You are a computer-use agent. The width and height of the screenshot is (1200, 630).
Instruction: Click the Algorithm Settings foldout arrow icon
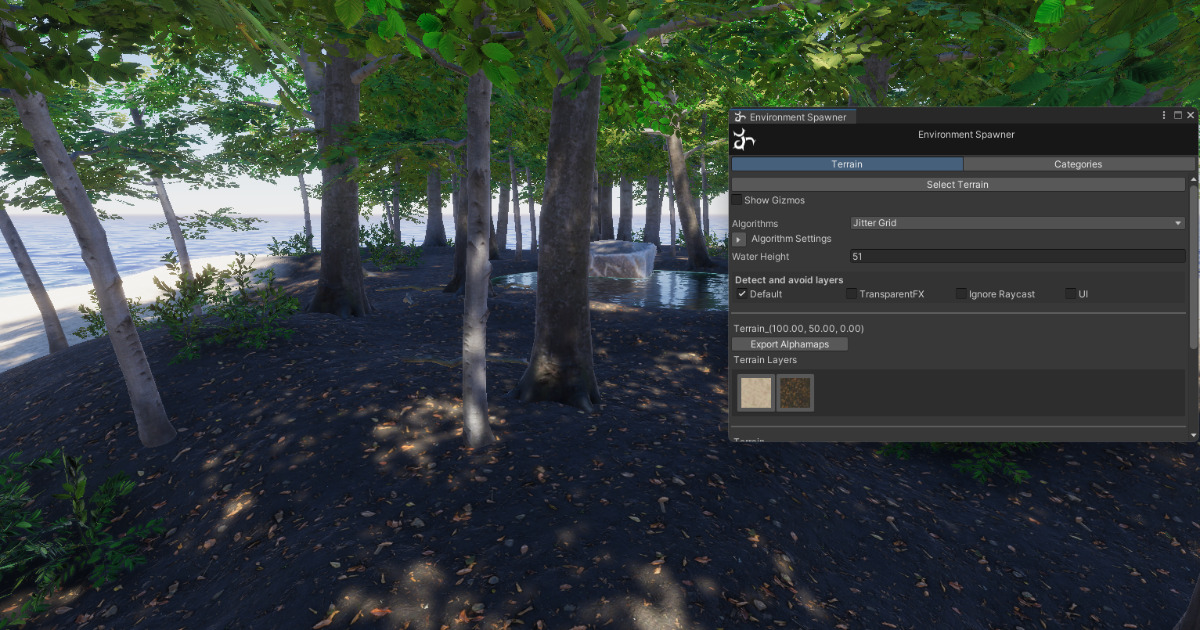click(x=738, y=239)
